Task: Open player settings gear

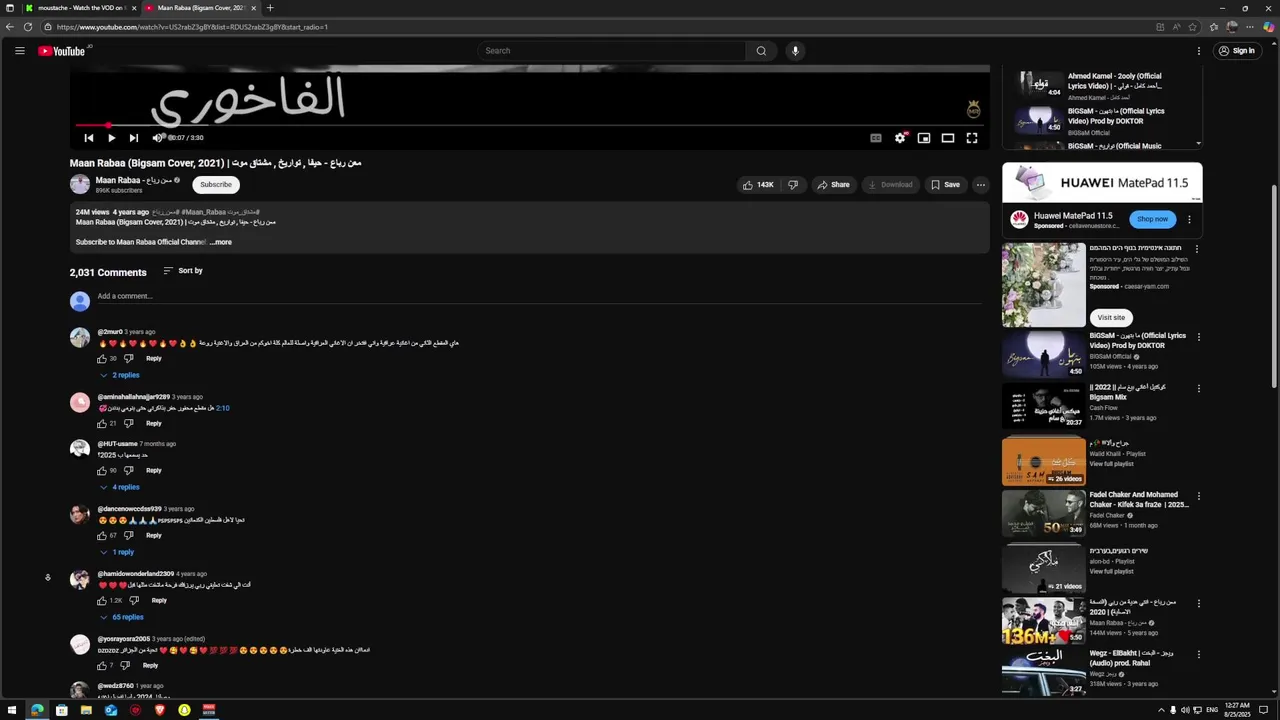Action: (900, 138)
